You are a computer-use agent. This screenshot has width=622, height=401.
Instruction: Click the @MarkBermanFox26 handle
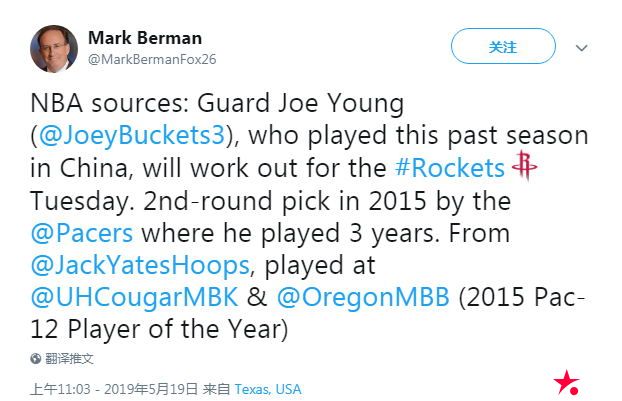pos(152,59)
